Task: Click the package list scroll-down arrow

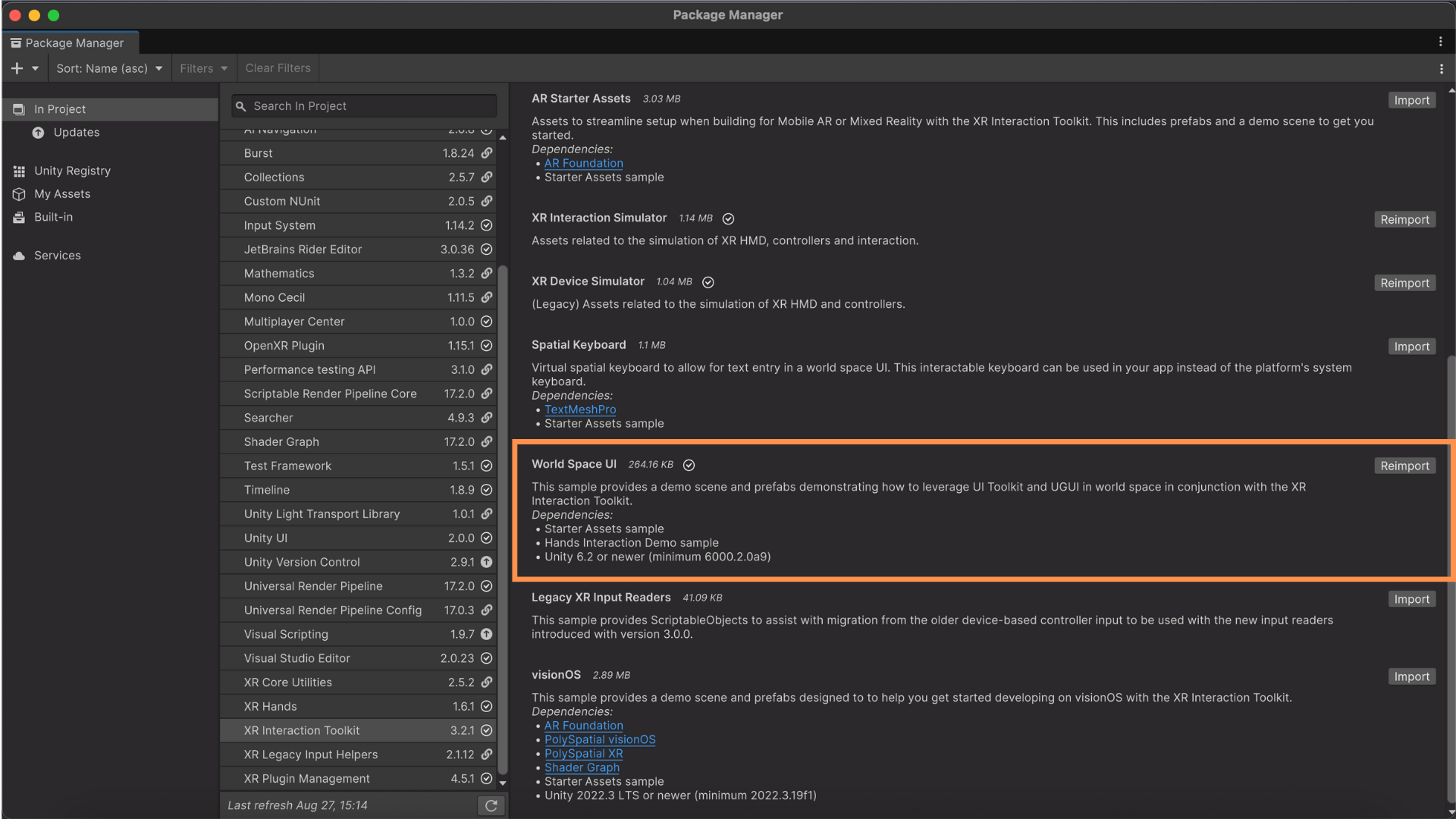Action: (x=503, y=783)
